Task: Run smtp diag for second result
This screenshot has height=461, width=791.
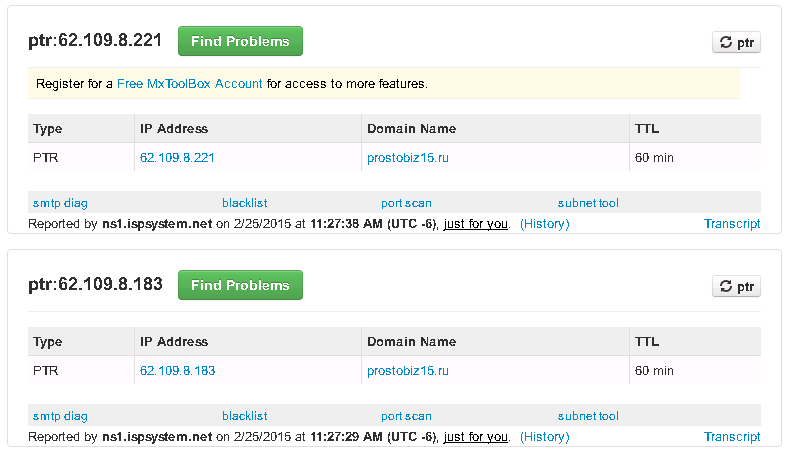Action: [x=60, y=416]
